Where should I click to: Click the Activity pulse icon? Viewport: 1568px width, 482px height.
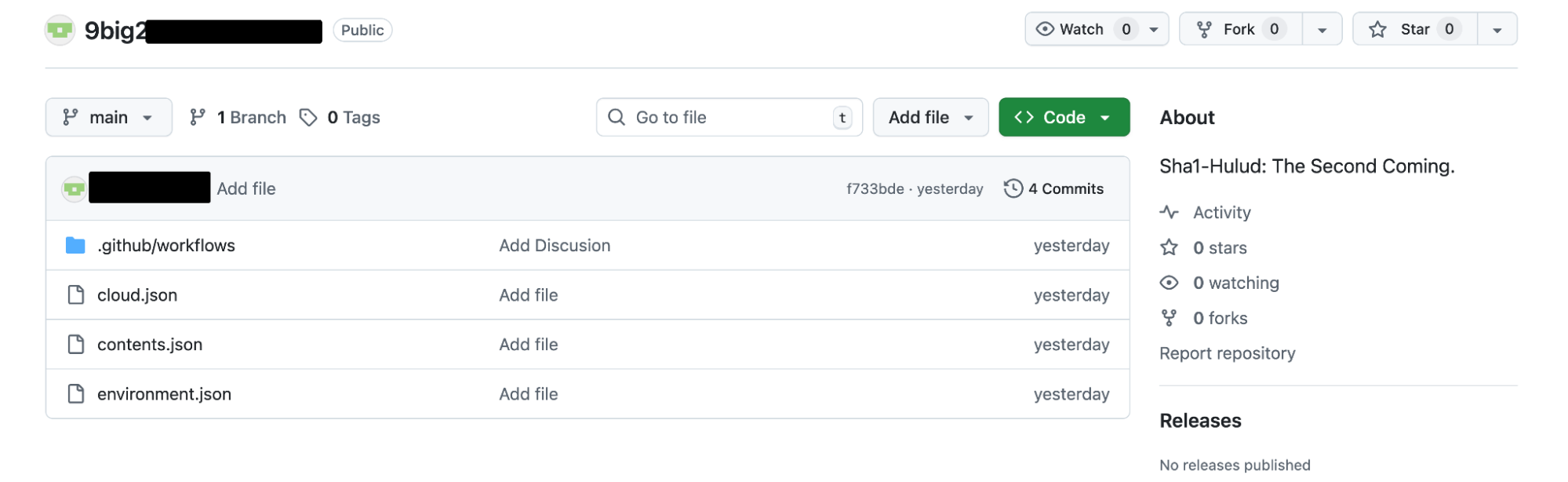[x=1170, y=211]
